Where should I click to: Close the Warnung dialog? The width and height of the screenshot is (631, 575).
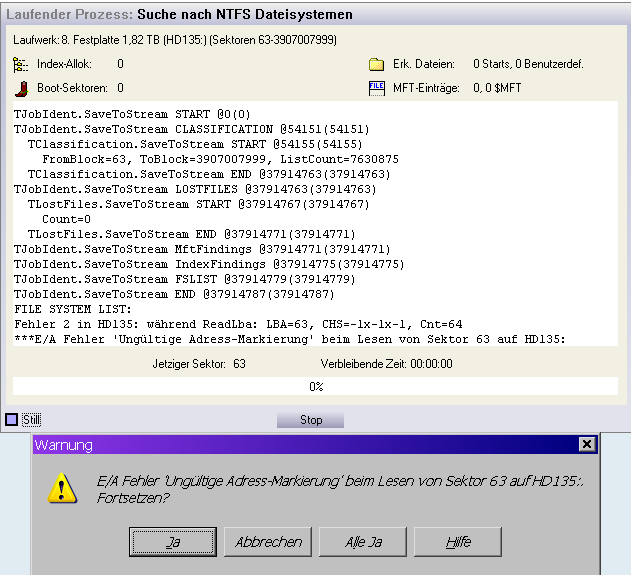pyautogui.click(x=587, y=444)
